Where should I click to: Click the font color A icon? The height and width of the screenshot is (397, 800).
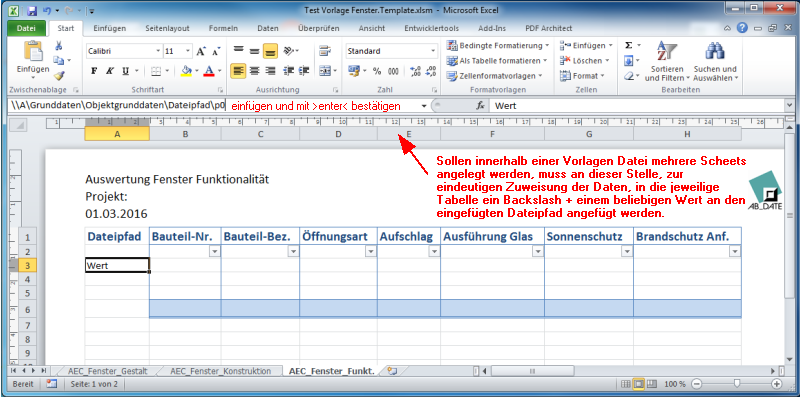(x=208, y=71)
